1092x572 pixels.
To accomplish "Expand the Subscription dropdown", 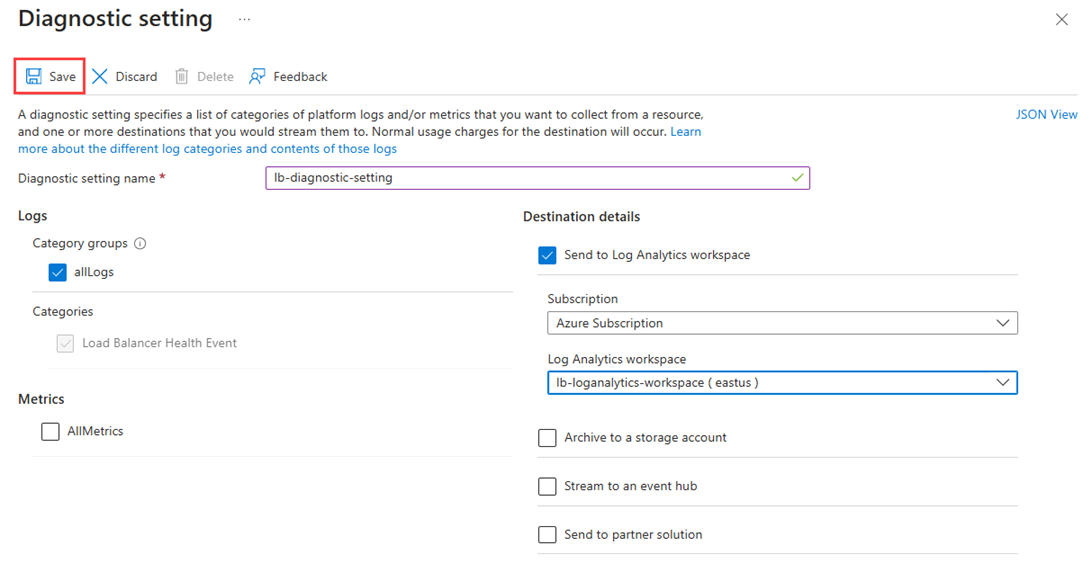I will (782, 323).
